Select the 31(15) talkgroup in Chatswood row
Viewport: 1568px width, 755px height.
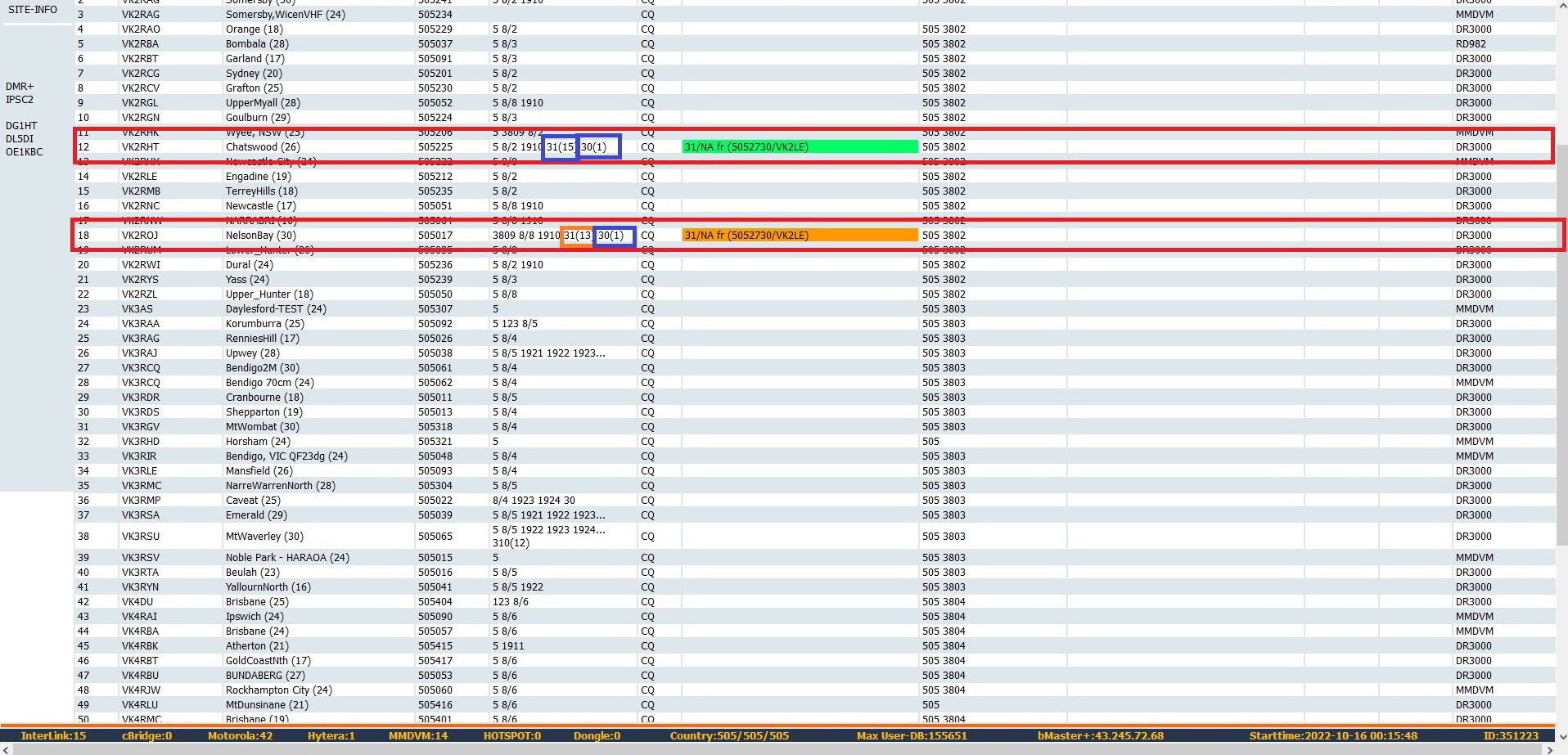[561, 147]
